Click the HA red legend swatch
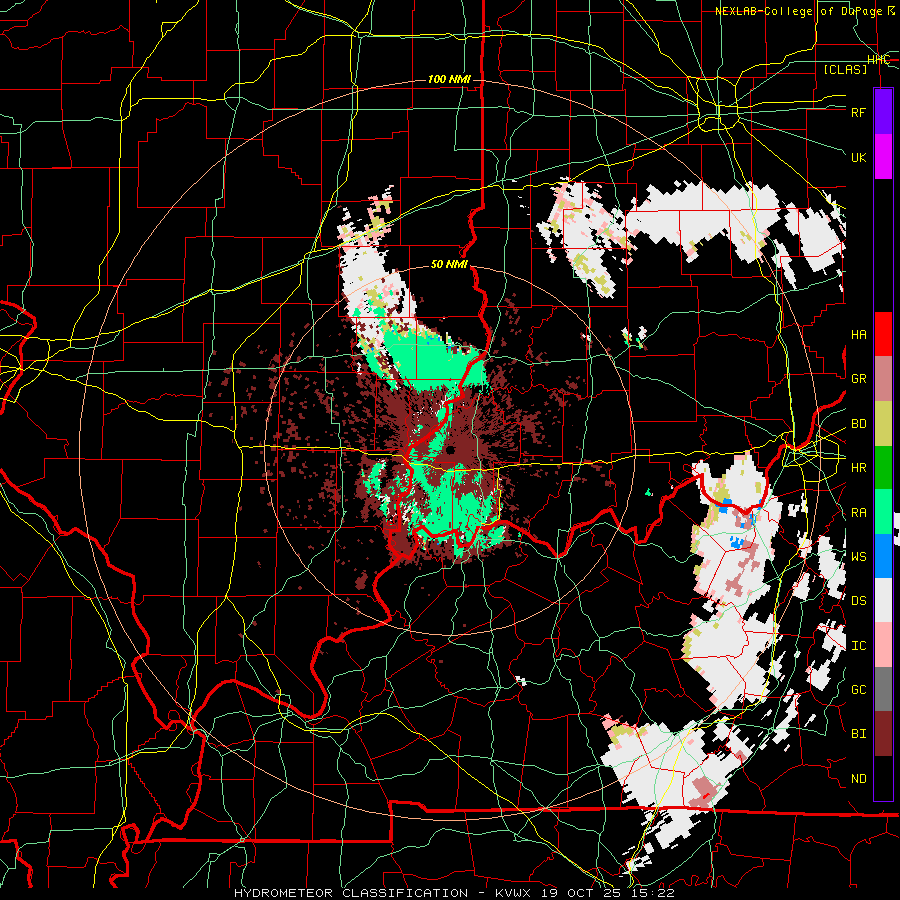Image resolution: width=900 pixels, height=900 pixels. [x=883, y=334]
